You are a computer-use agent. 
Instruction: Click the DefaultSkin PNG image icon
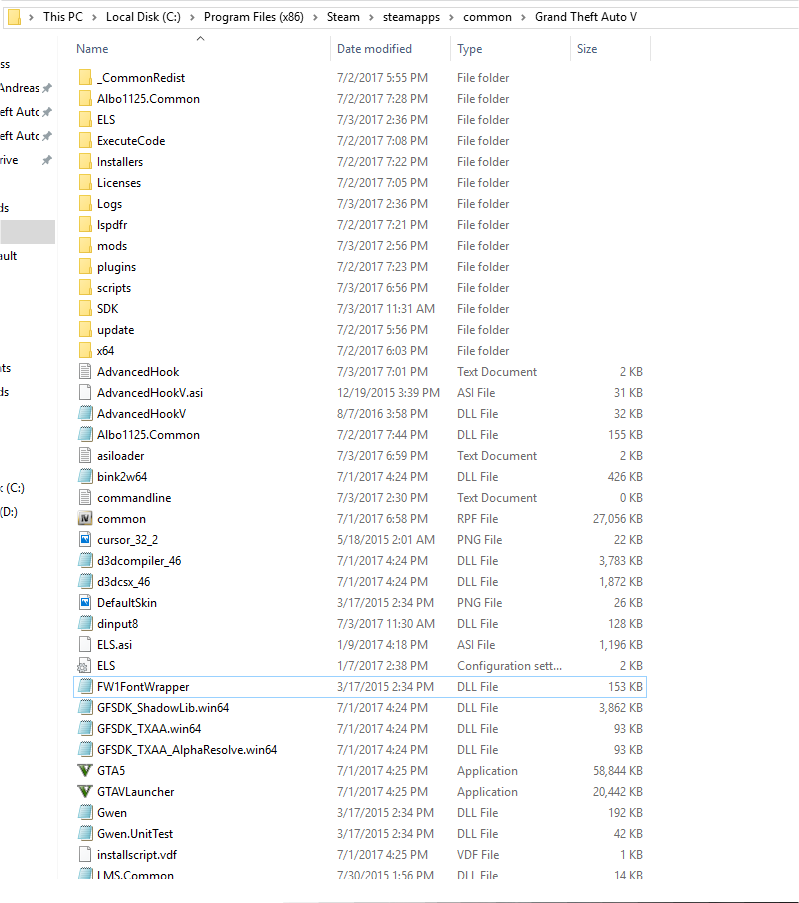tap(85, 603)
